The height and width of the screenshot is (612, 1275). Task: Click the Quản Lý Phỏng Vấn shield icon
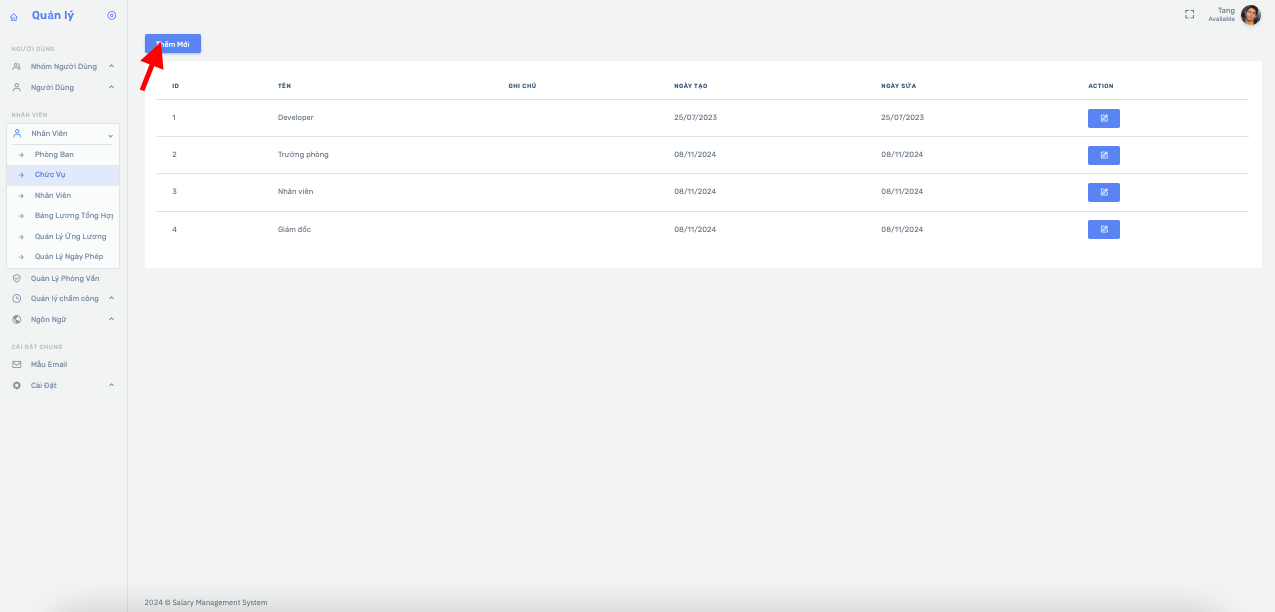click(17, 278)
